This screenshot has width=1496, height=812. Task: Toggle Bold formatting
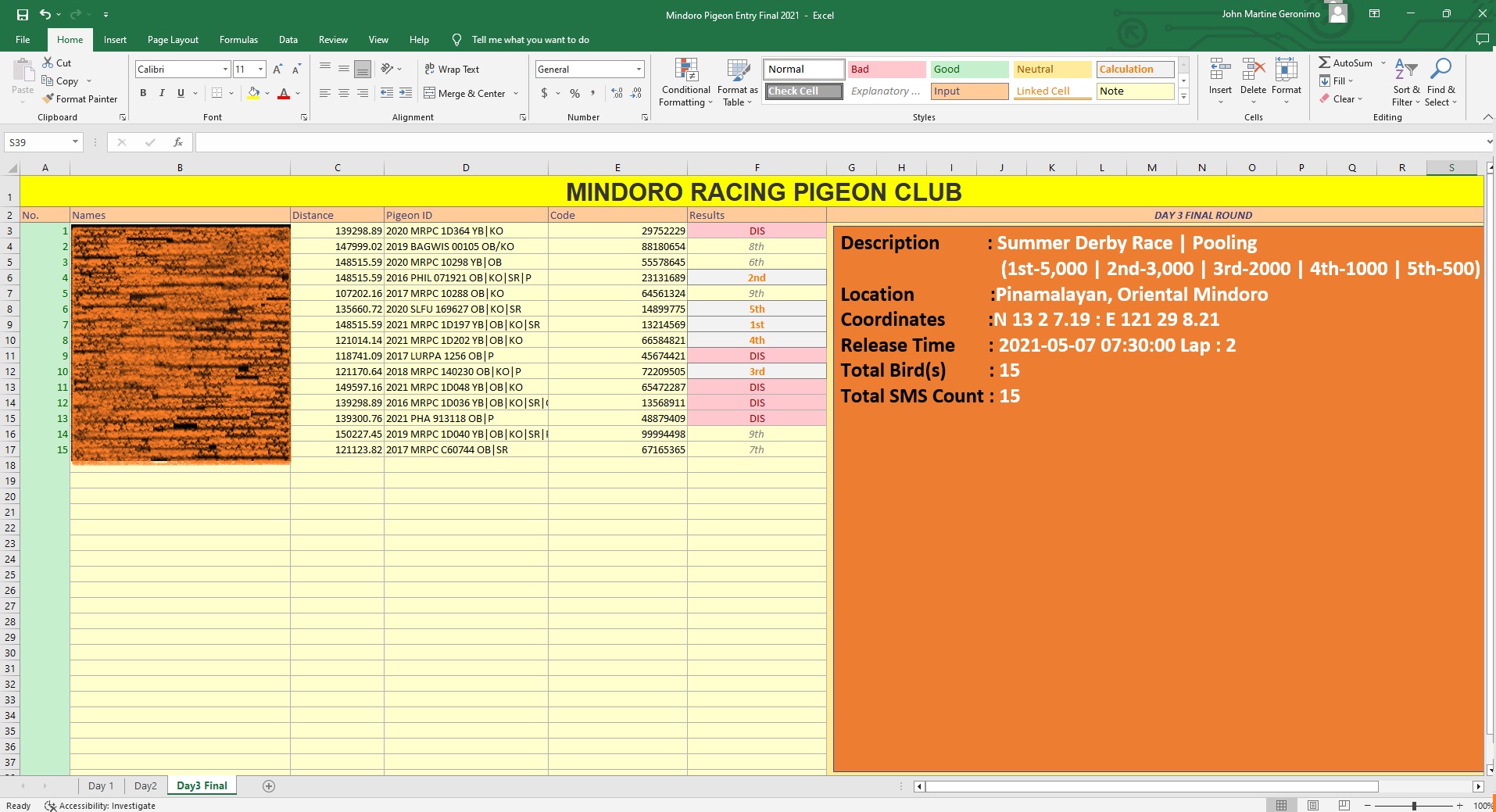[143, 93]
